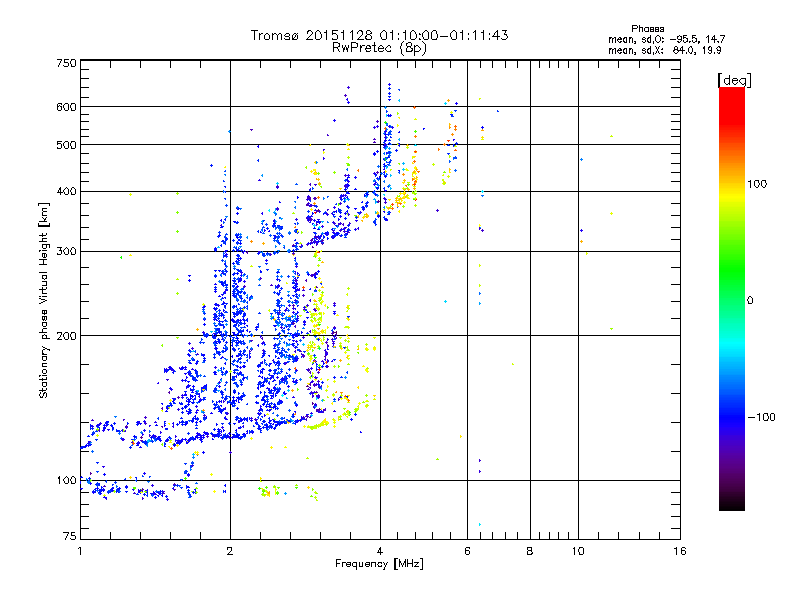The image size is (800, 600).
Task: Click the y-axis tick label '500'
Action: (66, 145)
